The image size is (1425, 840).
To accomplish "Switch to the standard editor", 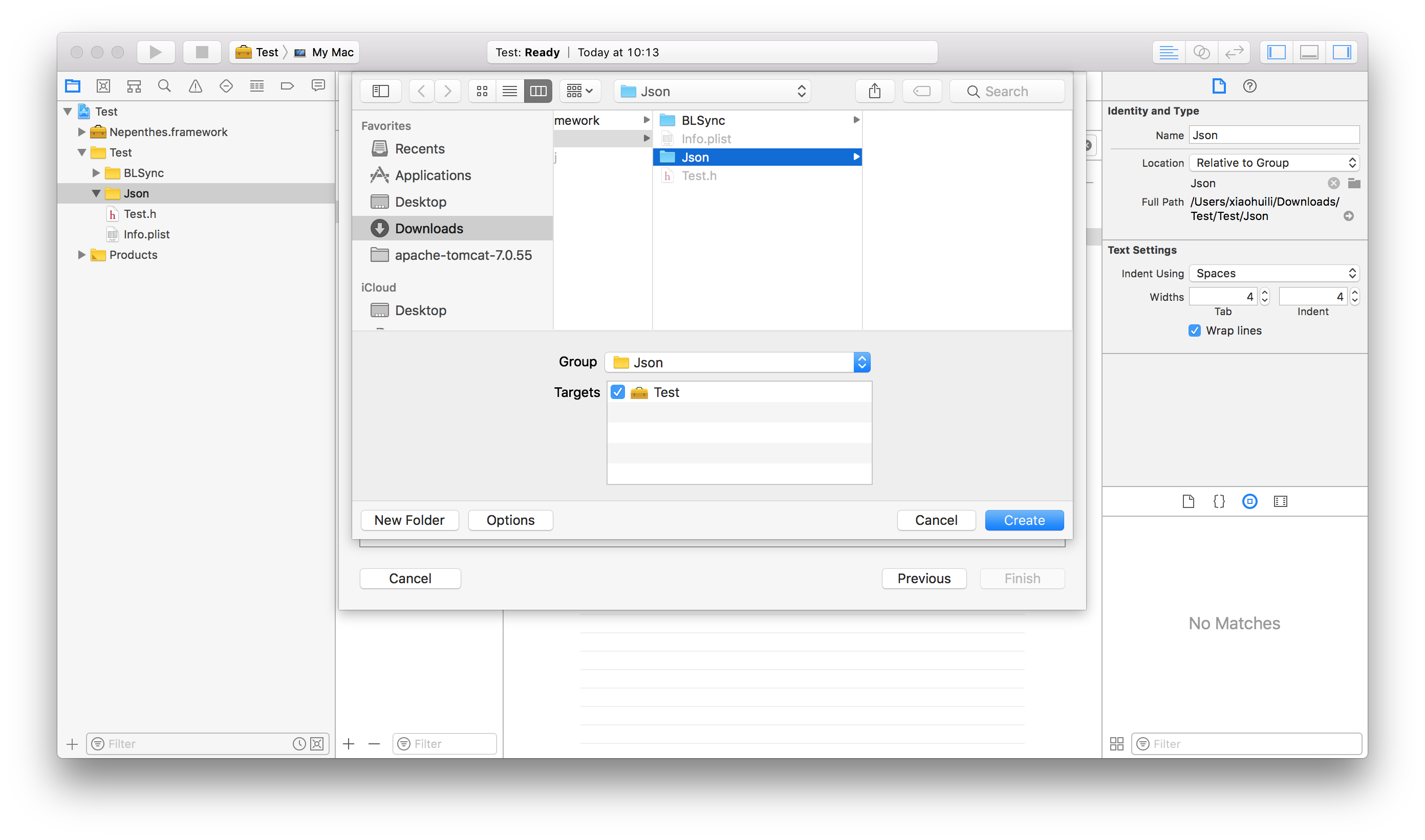I will coord(1169,52).
